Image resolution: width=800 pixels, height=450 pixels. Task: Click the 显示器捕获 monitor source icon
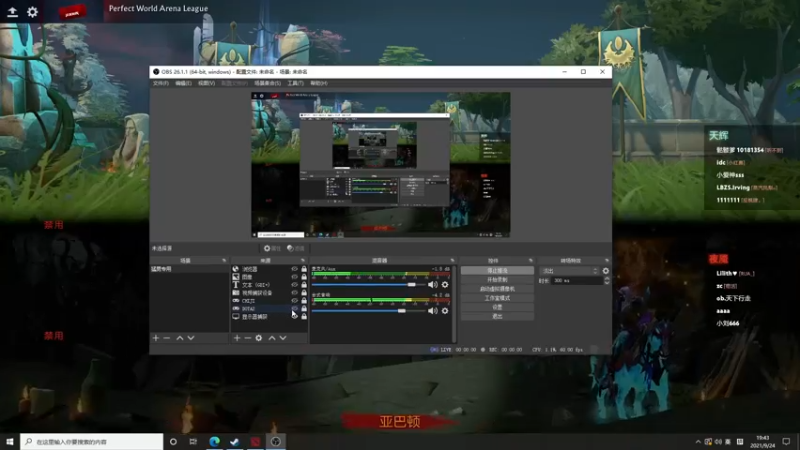pyautogui.click(x=236, y=316)
